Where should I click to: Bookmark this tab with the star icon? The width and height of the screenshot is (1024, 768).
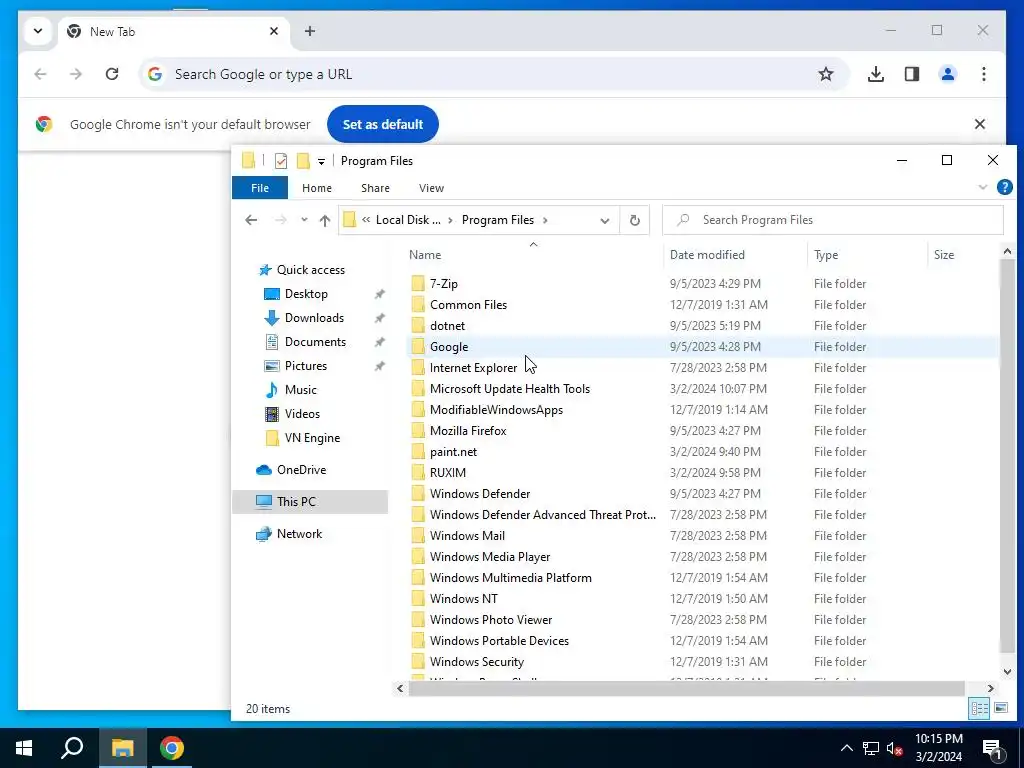[x=825, y=74]
